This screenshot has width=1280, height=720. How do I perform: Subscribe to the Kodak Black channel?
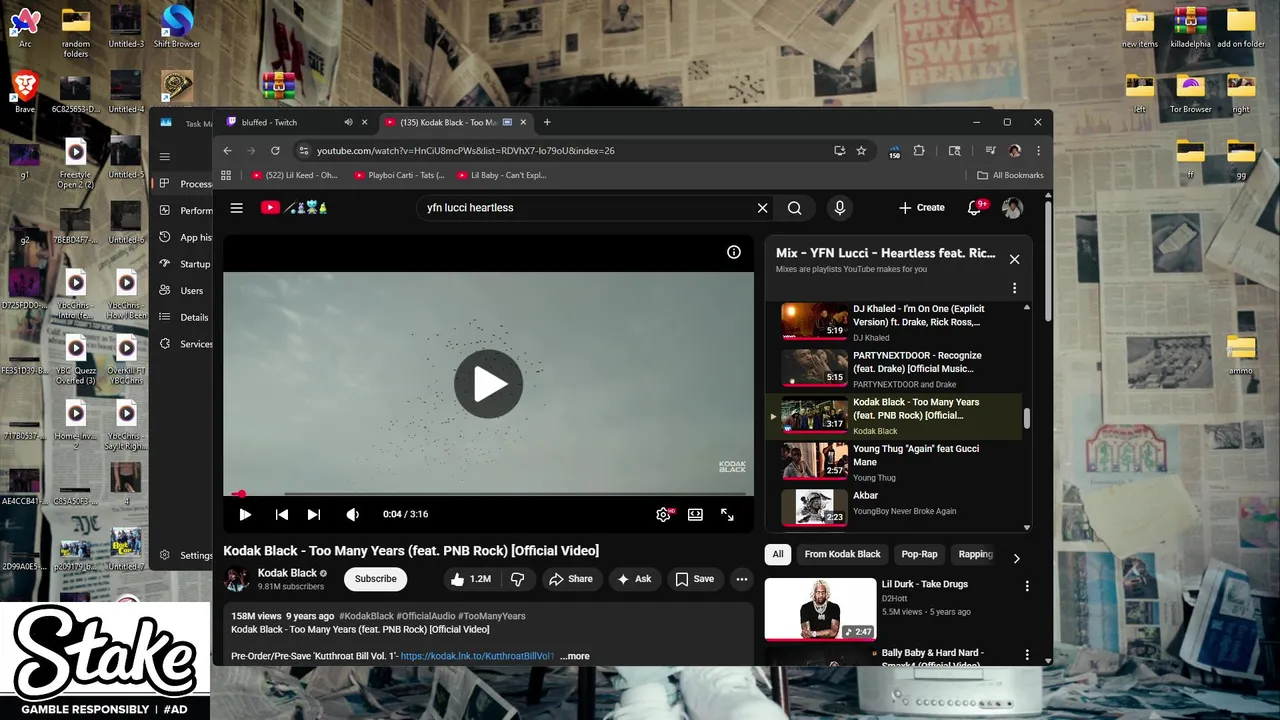(x=376, y=579)
